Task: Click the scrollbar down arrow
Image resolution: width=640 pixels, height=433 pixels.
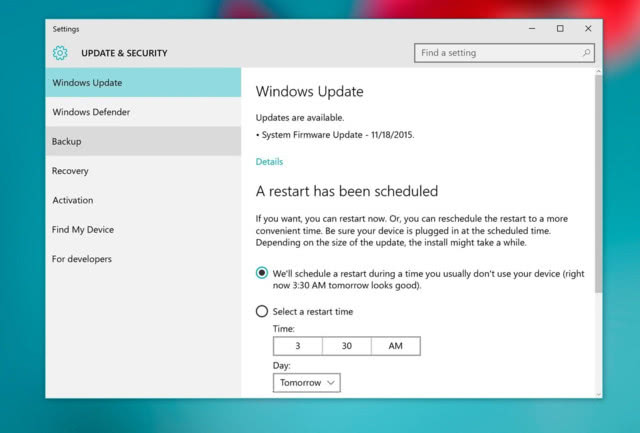Action: tap(598, 395)
